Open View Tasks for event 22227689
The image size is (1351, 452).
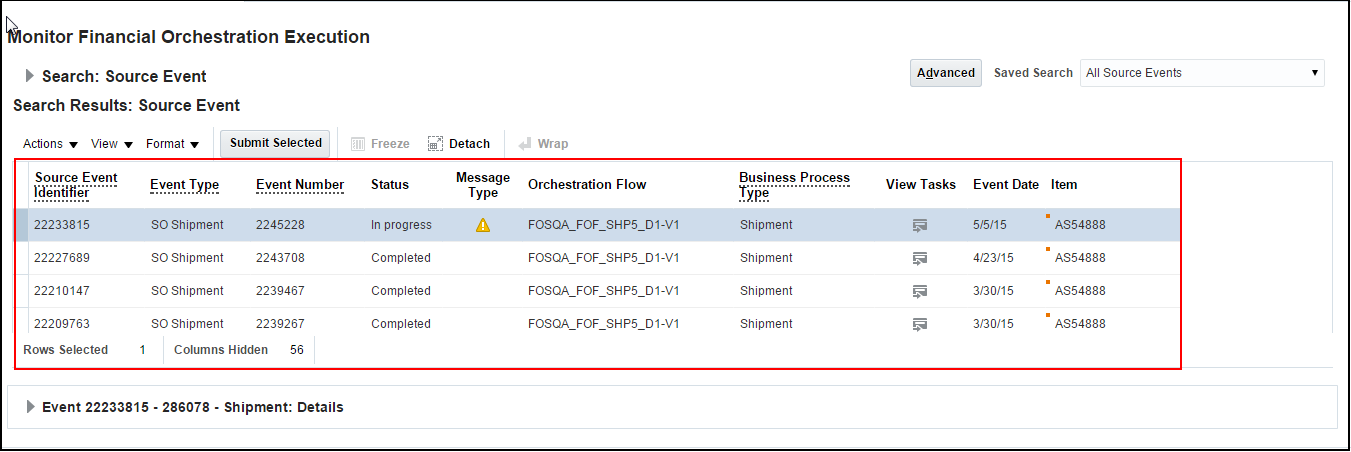[x=920, y=259]
